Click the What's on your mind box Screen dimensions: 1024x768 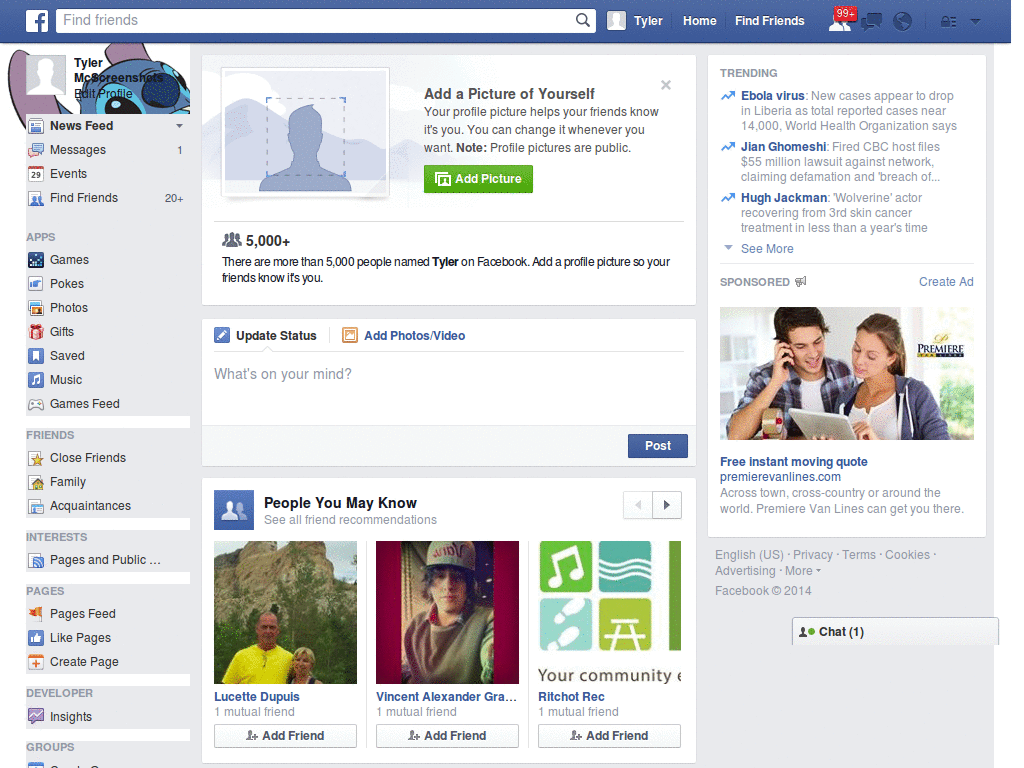click(x=449, y=389)
